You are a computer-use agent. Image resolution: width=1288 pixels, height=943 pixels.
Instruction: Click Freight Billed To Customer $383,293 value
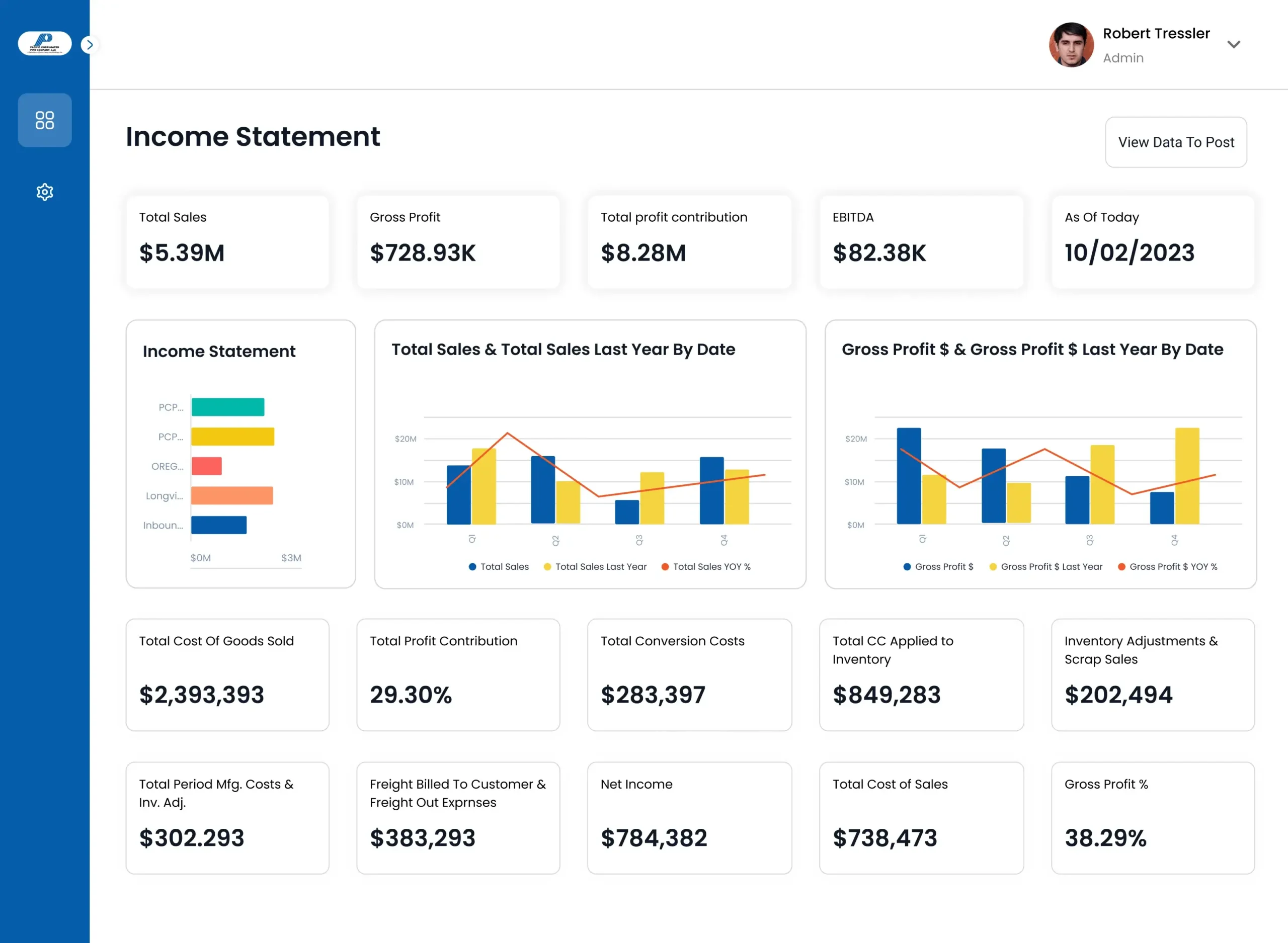coord(423,838)
